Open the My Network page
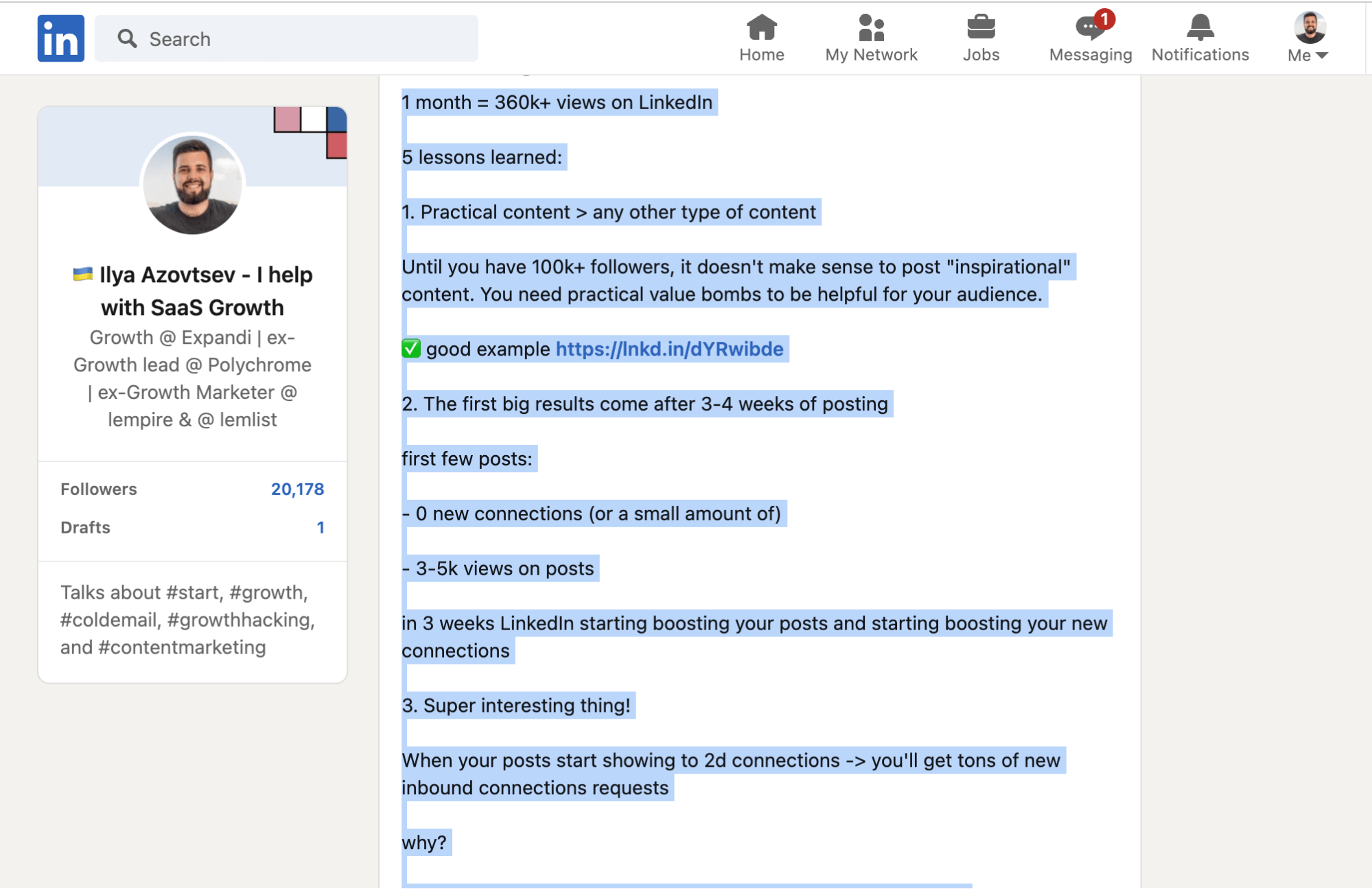 [x=871, y=38]
